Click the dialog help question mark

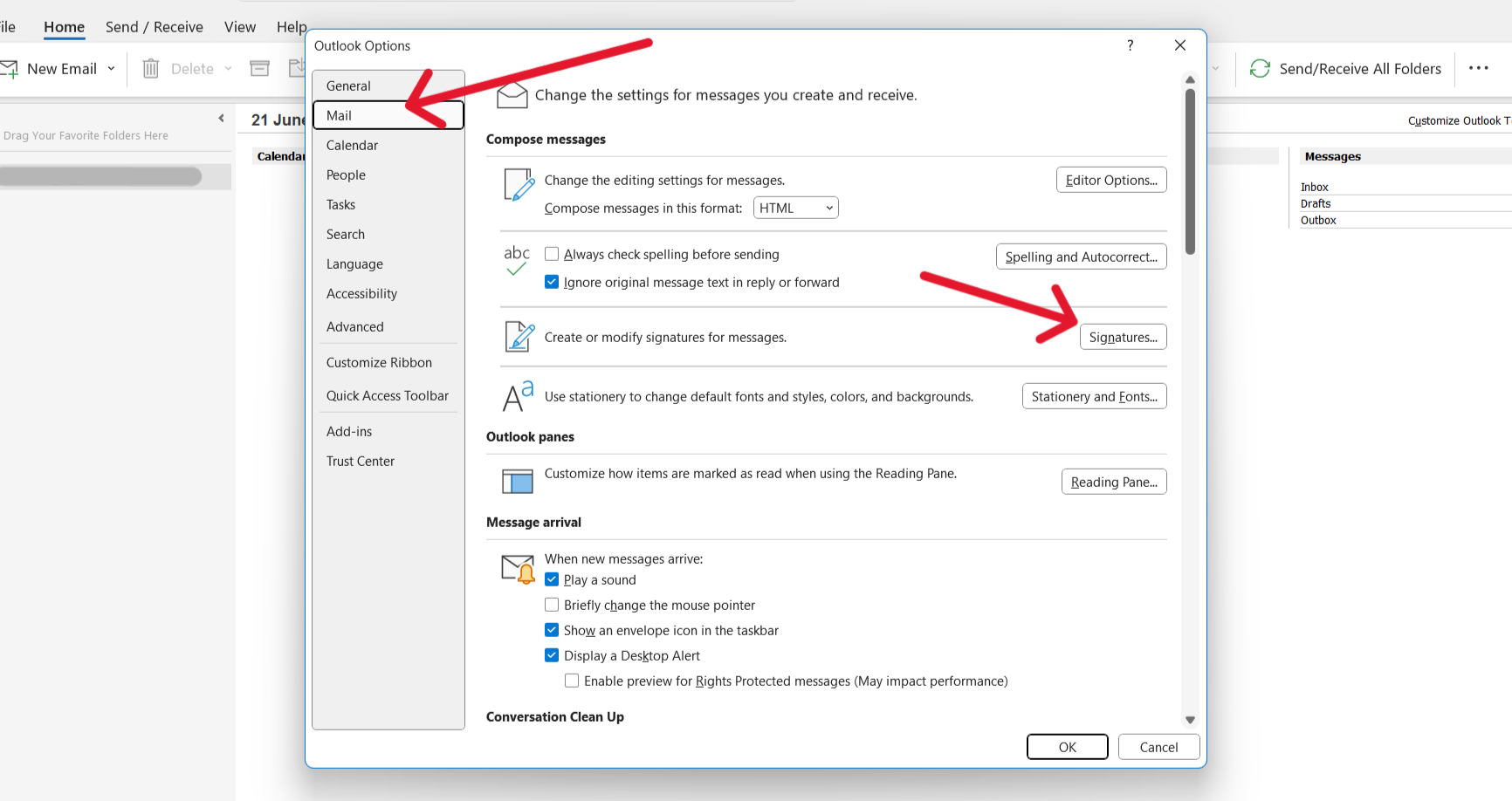click(1131, 45)
